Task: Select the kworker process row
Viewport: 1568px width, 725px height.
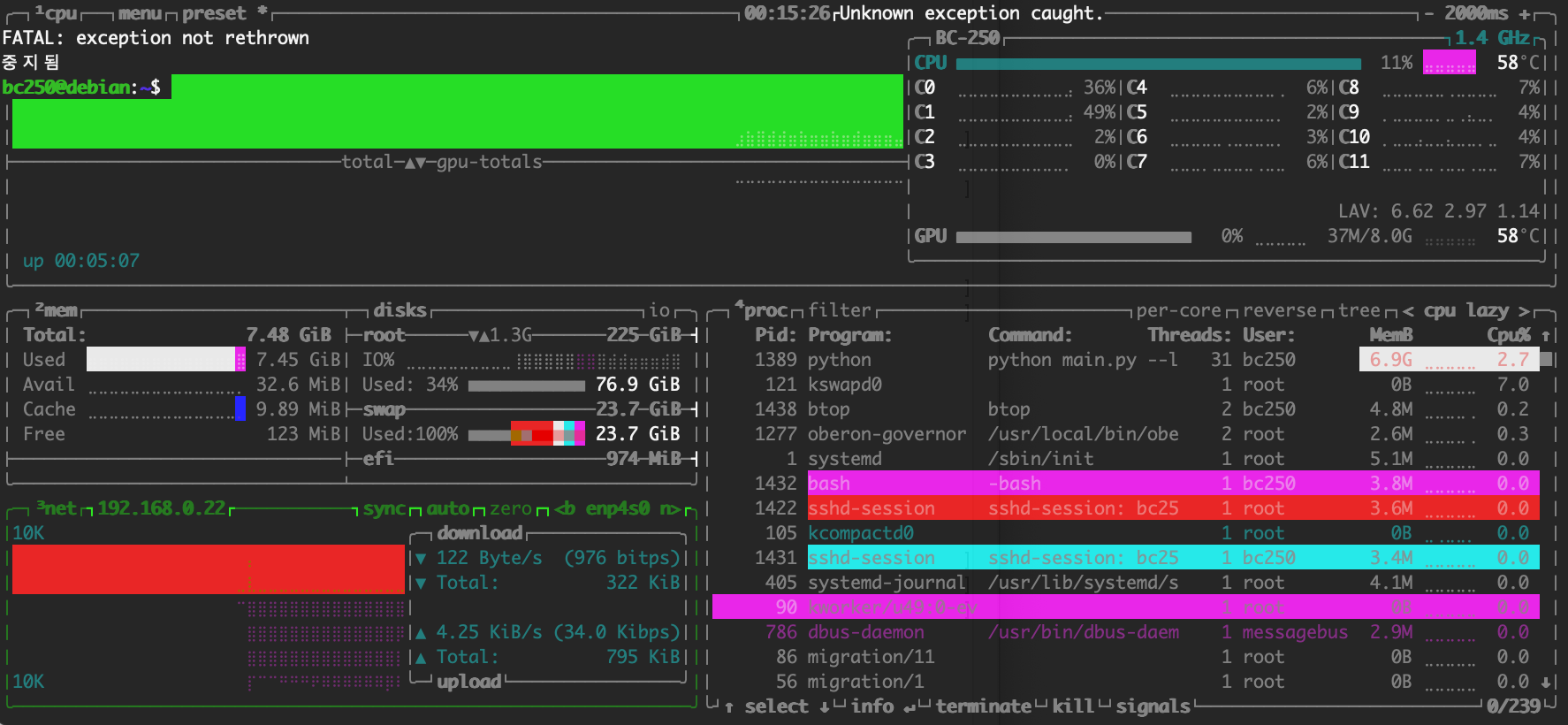Action: (1126, 607)
